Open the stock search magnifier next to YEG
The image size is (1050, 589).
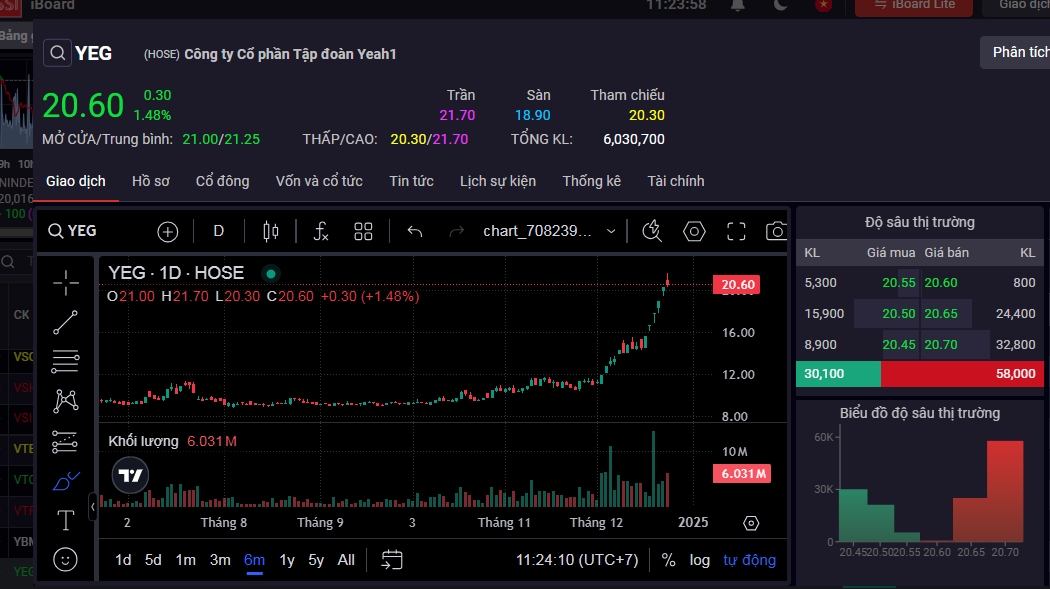pos(58,53)
